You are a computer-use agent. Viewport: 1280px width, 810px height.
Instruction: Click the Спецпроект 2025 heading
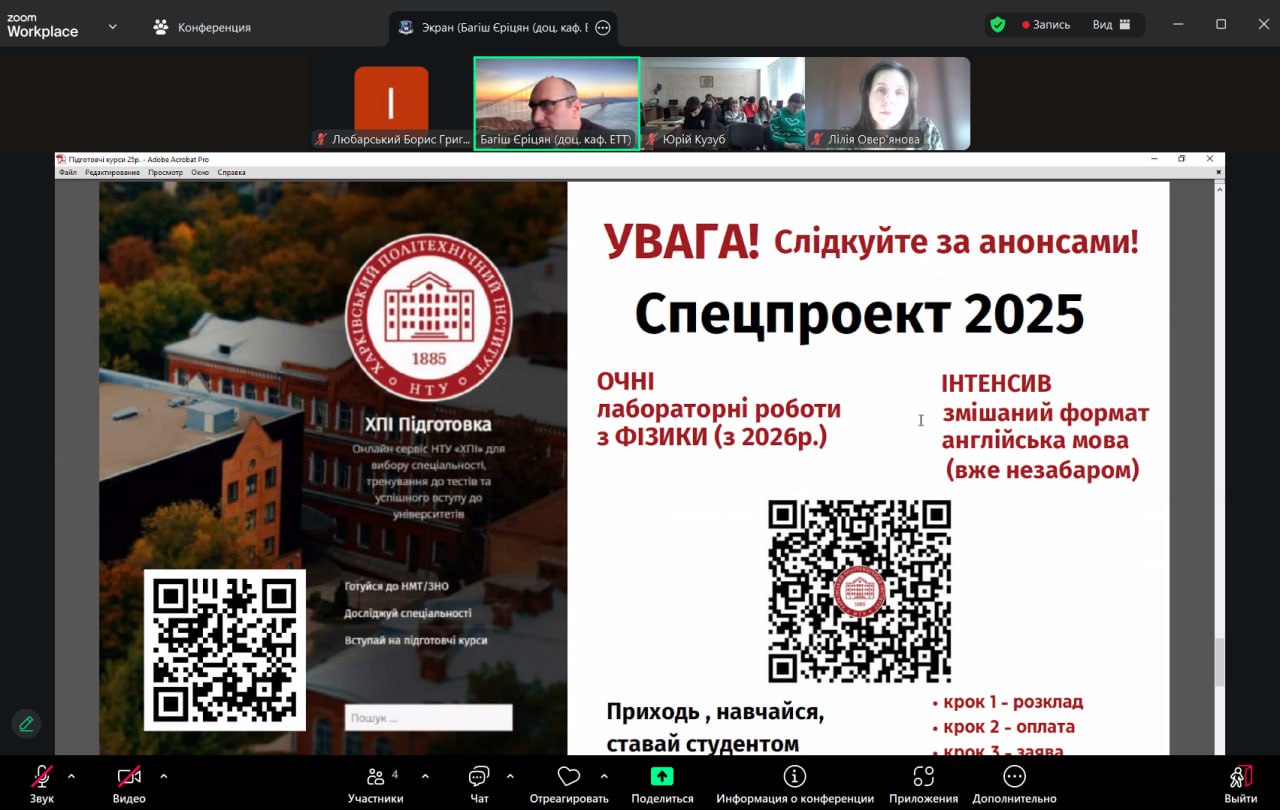click(x=859, y=314)
